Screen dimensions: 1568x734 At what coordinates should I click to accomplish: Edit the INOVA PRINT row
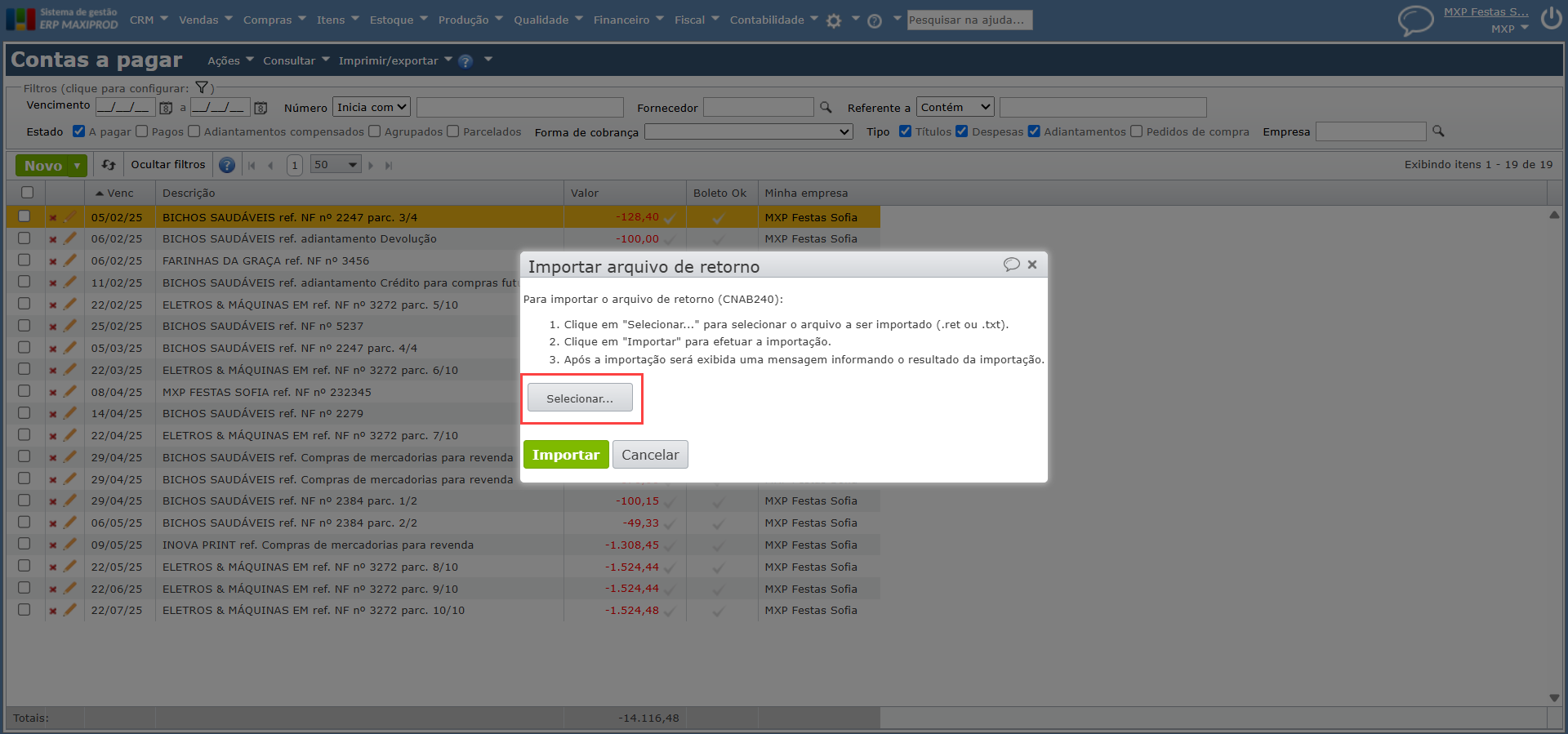tap(70, 545)
